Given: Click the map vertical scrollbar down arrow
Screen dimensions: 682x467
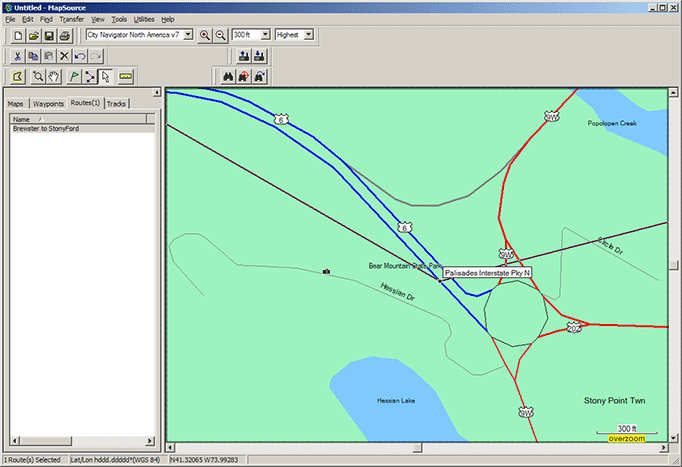Looking at the screenshot, I should point(673,438).
